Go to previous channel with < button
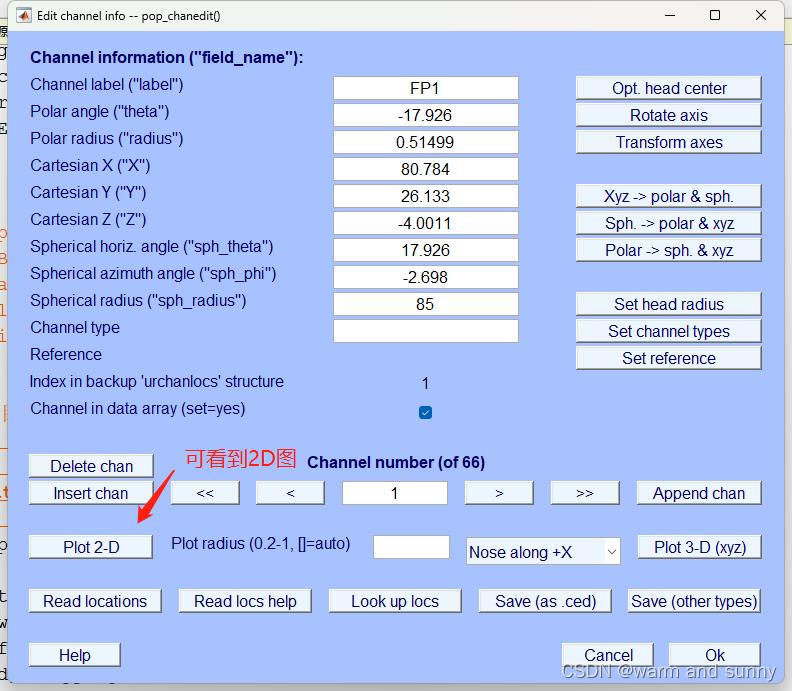 pos(290,493)
